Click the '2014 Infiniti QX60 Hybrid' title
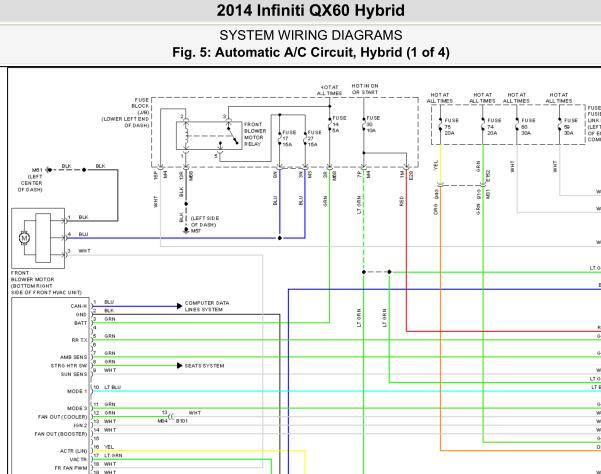Screen dimensions: 601x474 310,10
